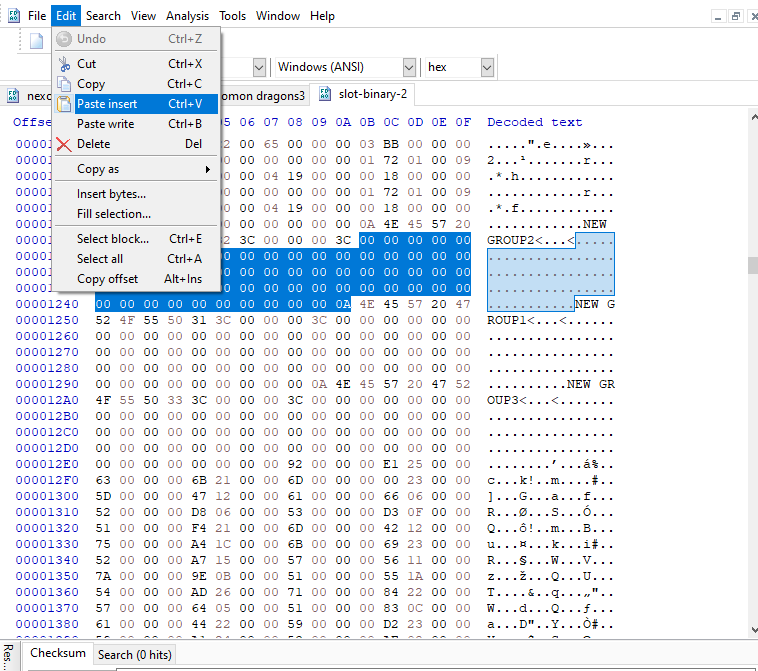Click the decoded text 'GROUP2<...<'

(531, 240)
